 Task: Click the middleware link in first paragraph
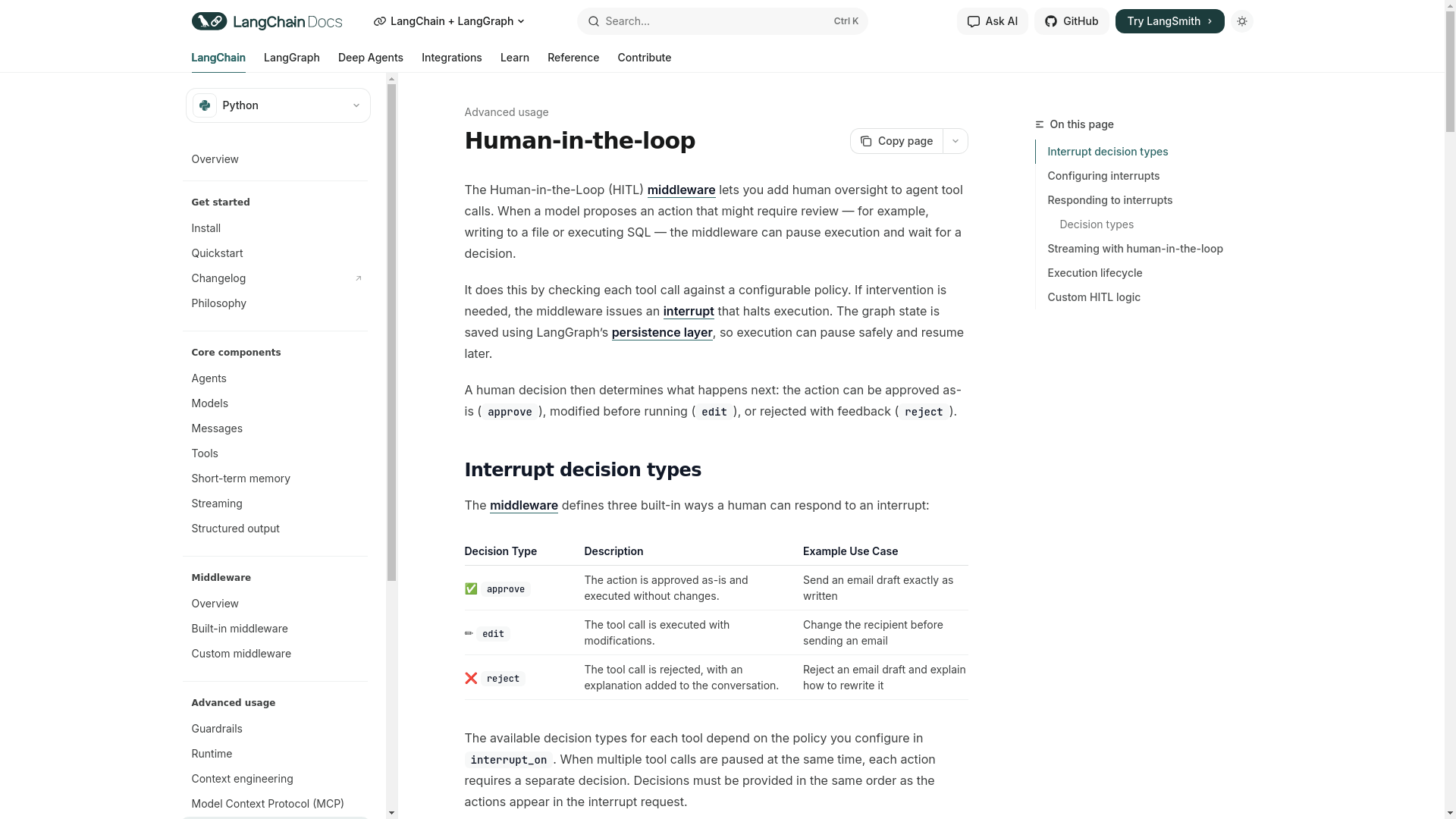[x=682, y=190]
